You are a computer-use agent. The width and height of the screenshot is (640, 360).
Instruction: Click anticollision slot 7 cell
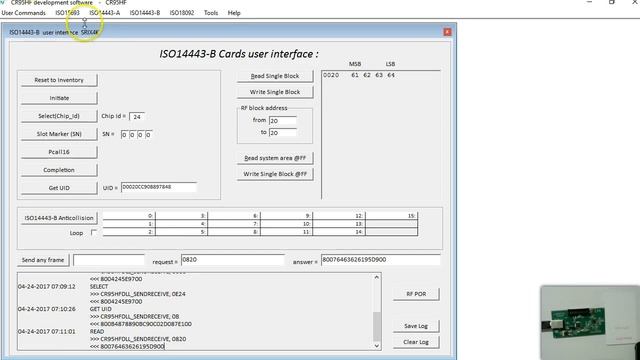click(x=234, y=224)
